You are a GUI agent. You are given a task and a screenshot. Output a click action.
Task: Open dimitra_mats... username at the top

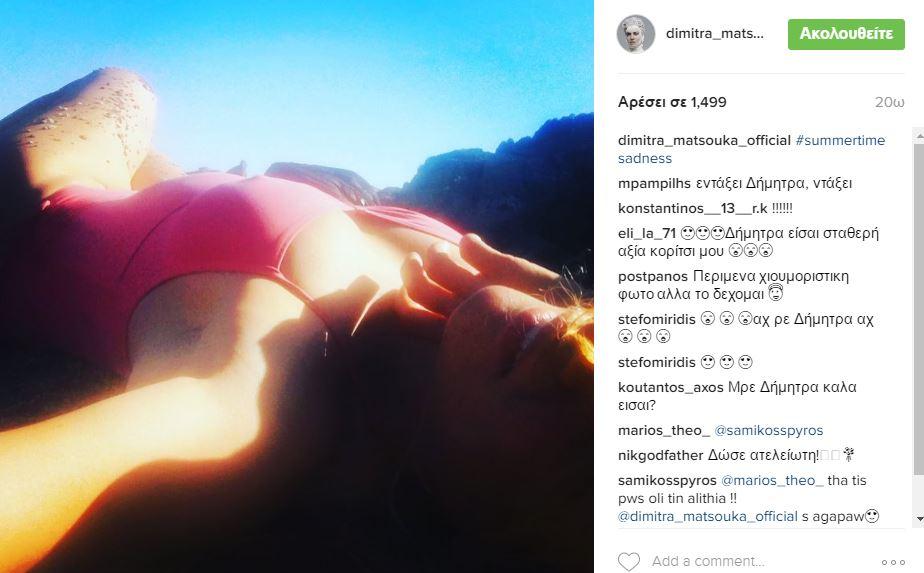tap(715, 34)
